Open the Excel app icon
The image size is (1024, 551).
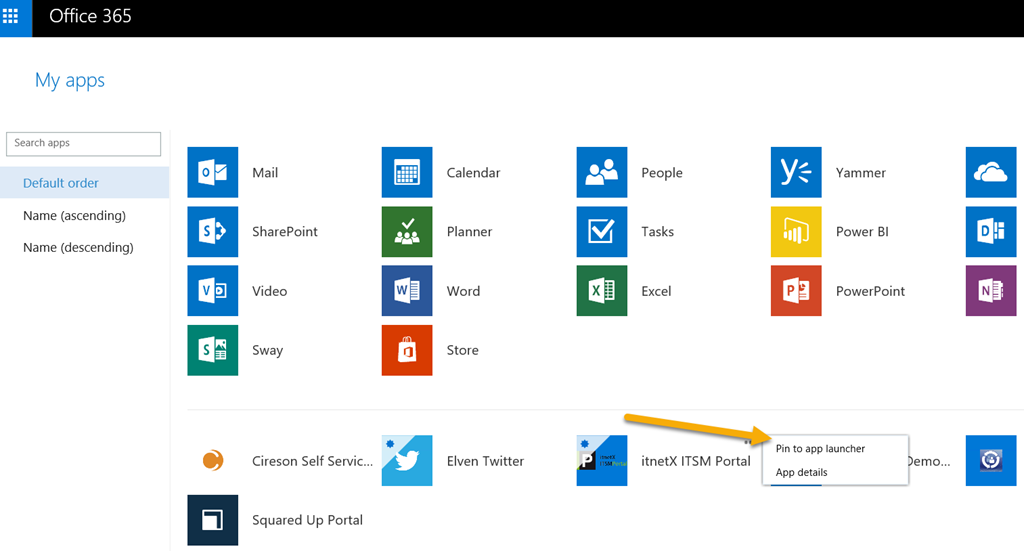click(601, 291)
